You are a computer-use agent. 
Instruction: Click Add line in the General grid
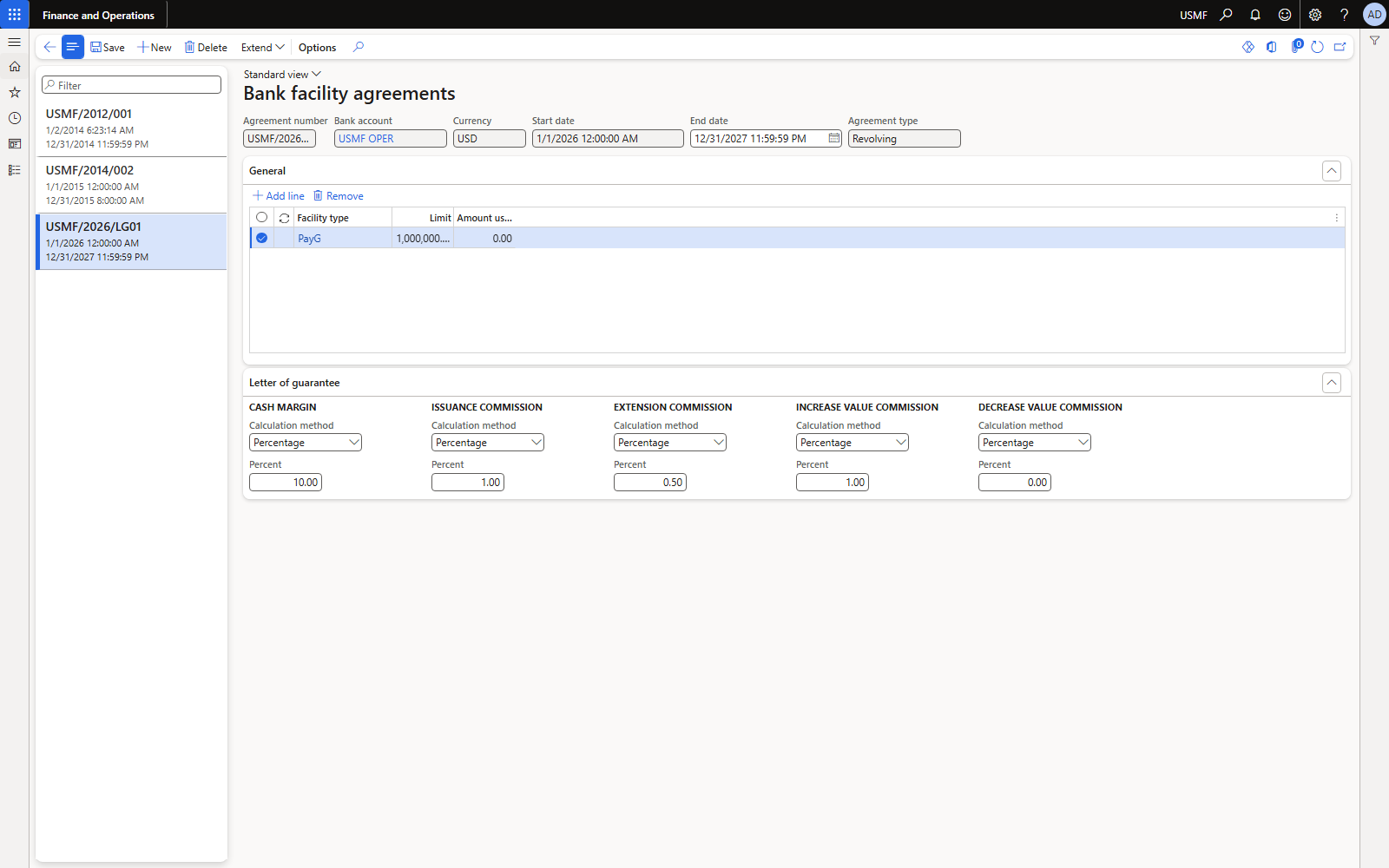coord(279,196)
